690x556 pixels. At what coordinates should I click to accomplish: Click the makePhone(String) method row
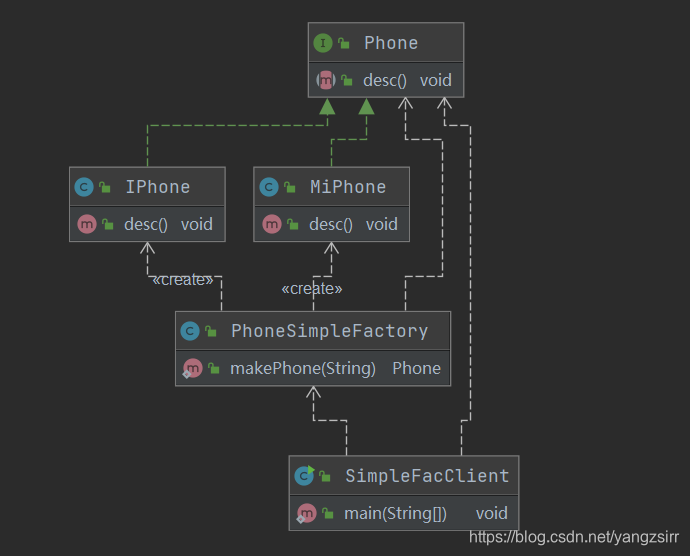click(313, 368)
